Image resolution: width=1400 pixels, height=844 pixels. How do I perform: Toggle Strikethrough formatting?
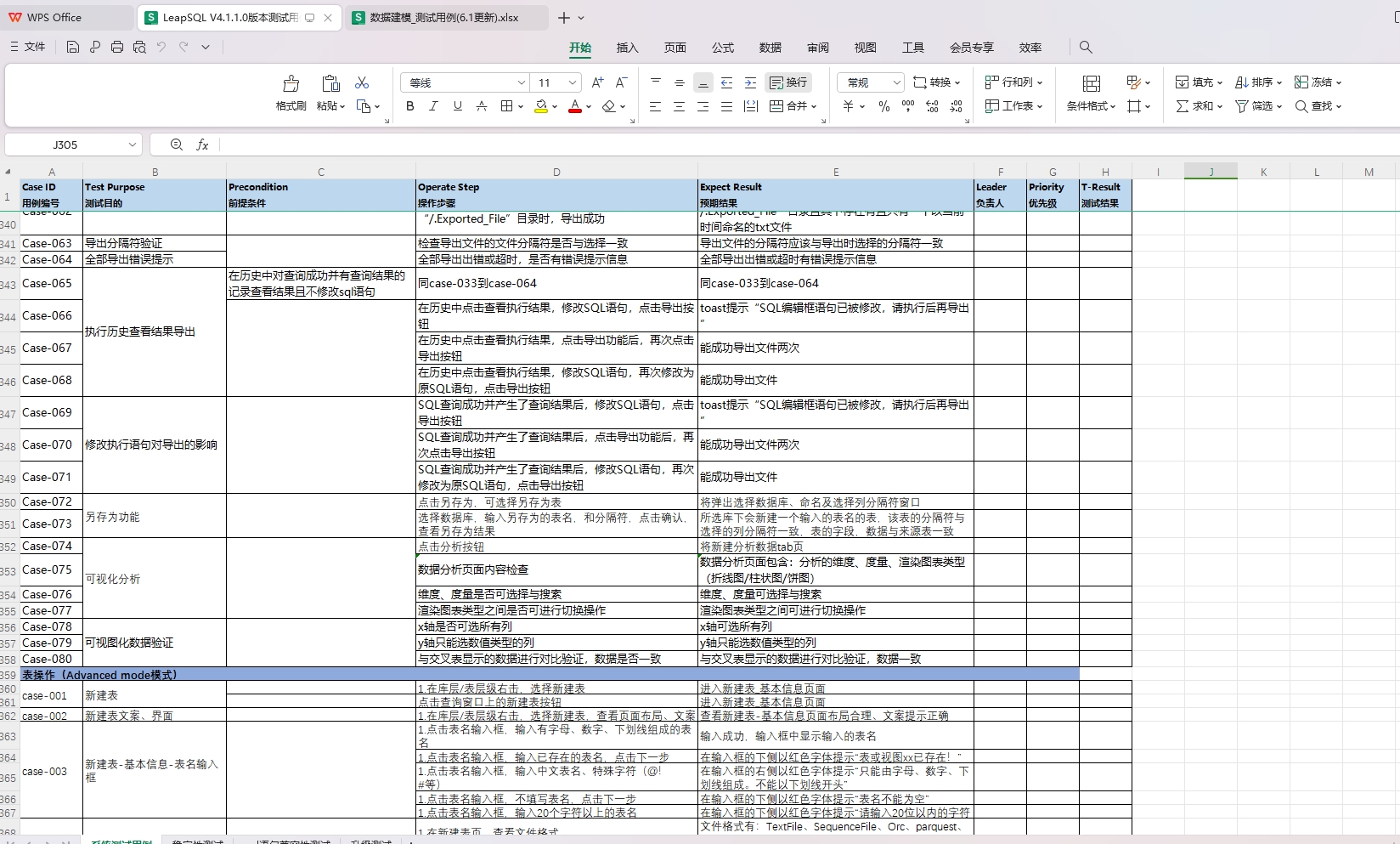pos(482,106)
